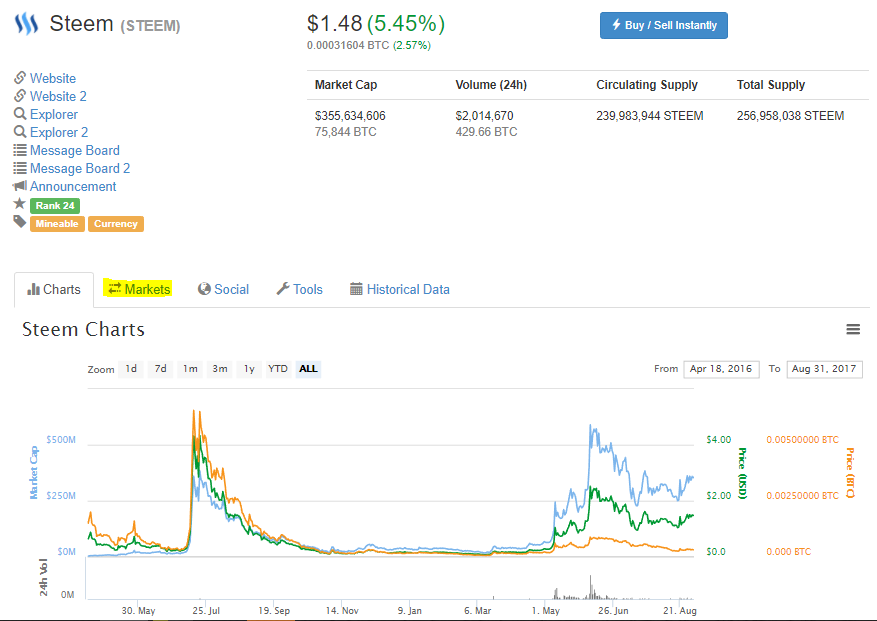Click the Rank 24 badge
877x621 pixels.
(x=55, y=205)
